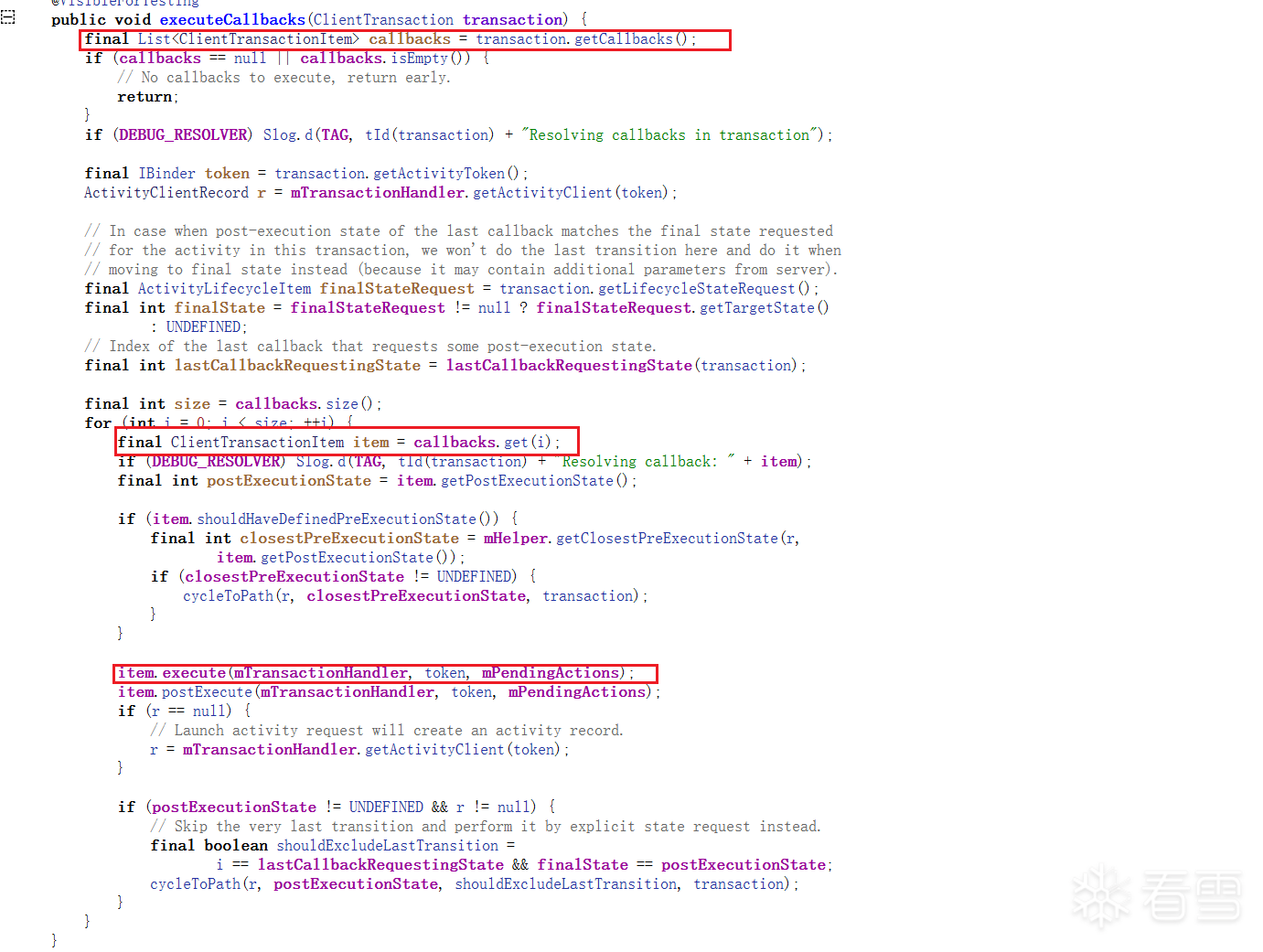Click the executeCallbacks method name
Image resolution: width=1263 pixels, height=952 pixels.
click(x=232, y=19)
